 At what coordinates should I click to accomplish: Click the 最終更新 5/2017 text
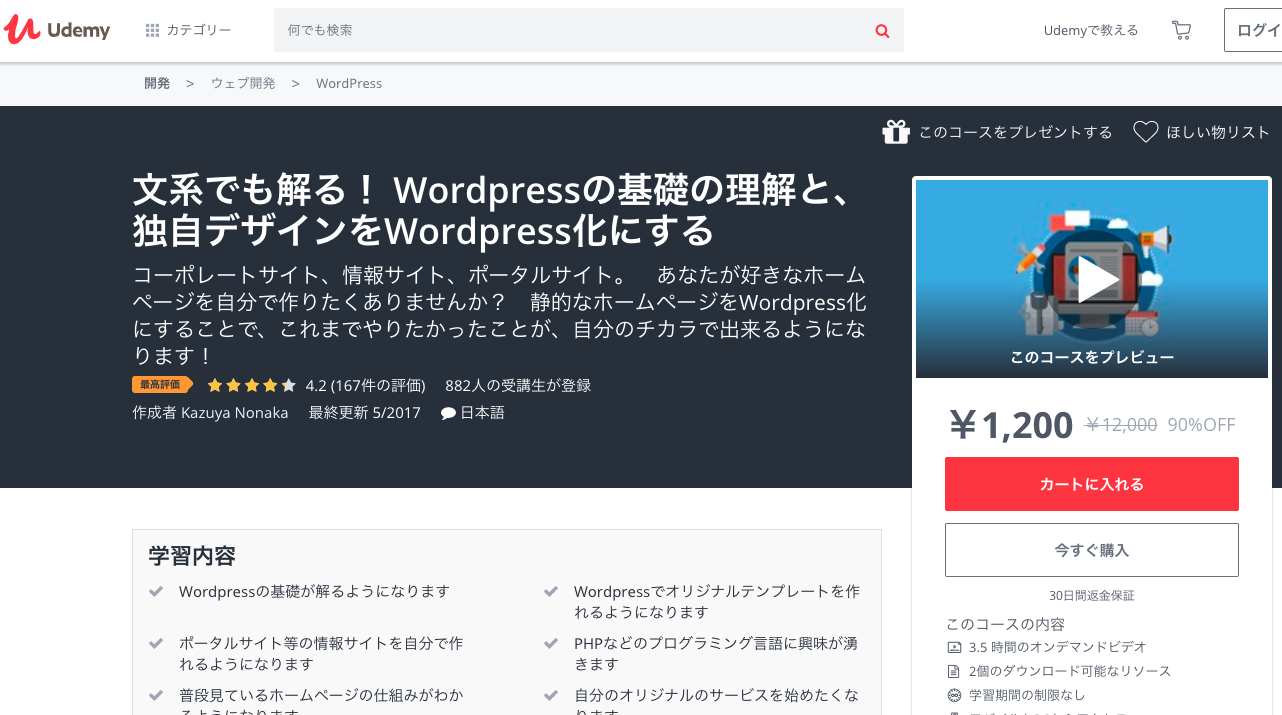(365, 412)
